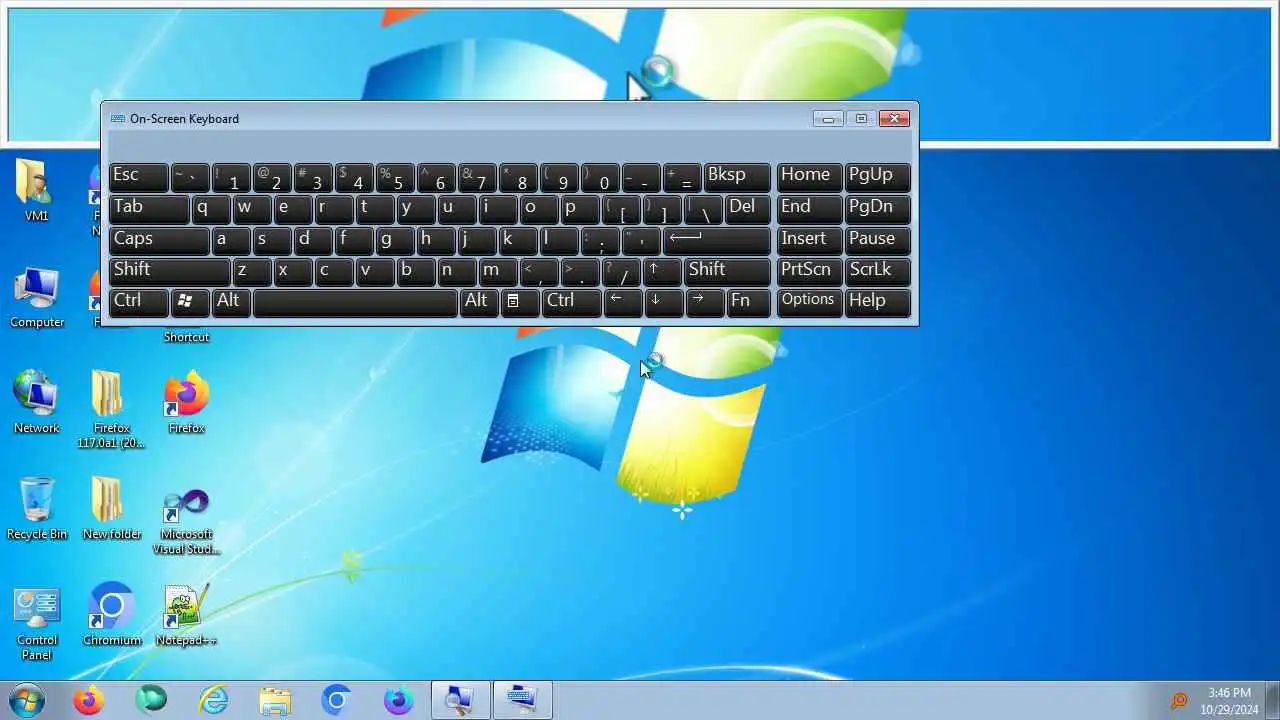Click the PgUp key
This screenshot has height=720, width=1280.
[878, 177]
